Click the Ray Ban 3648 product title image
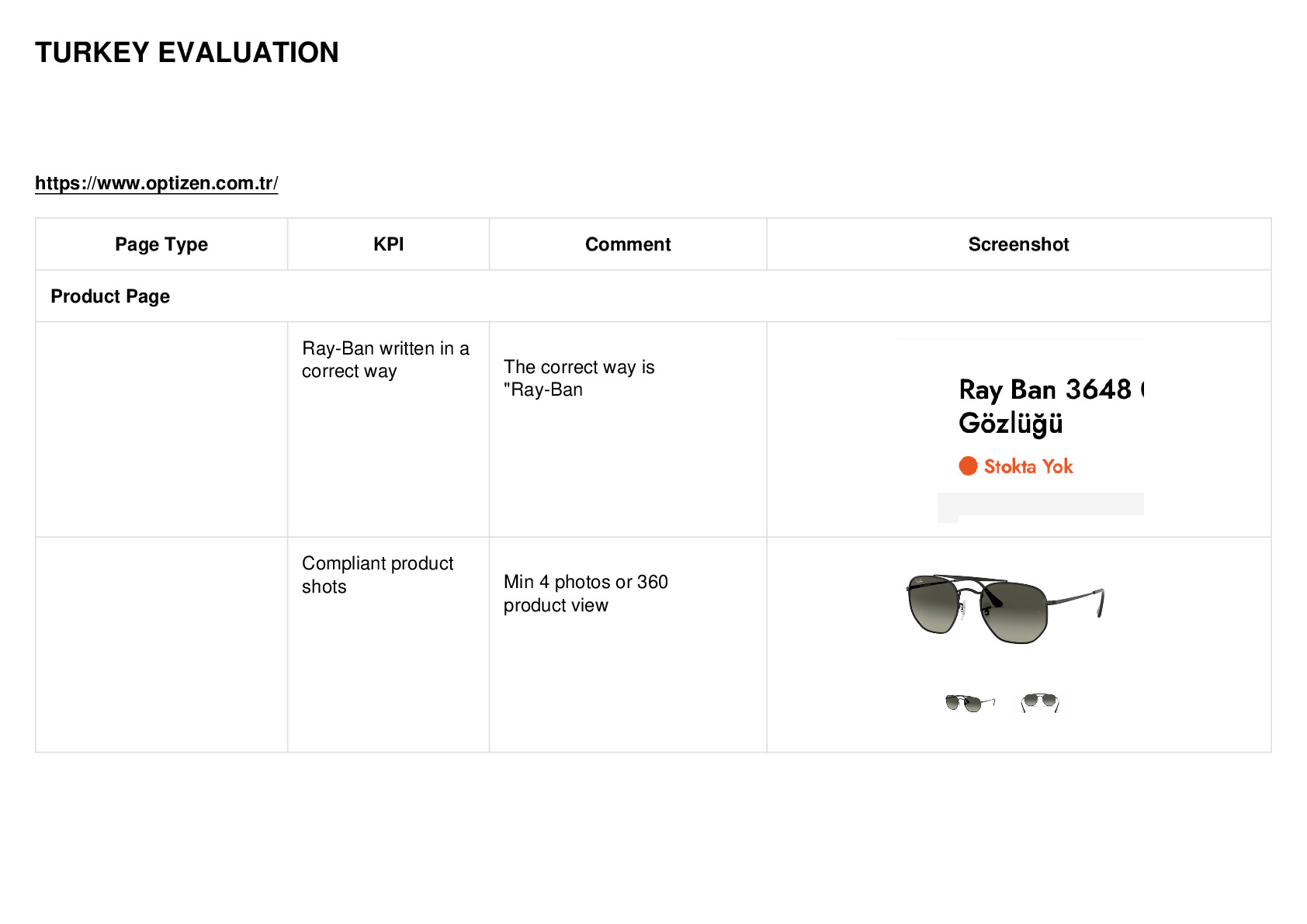Screen dimensions: 1307x924 [1018, 431]
